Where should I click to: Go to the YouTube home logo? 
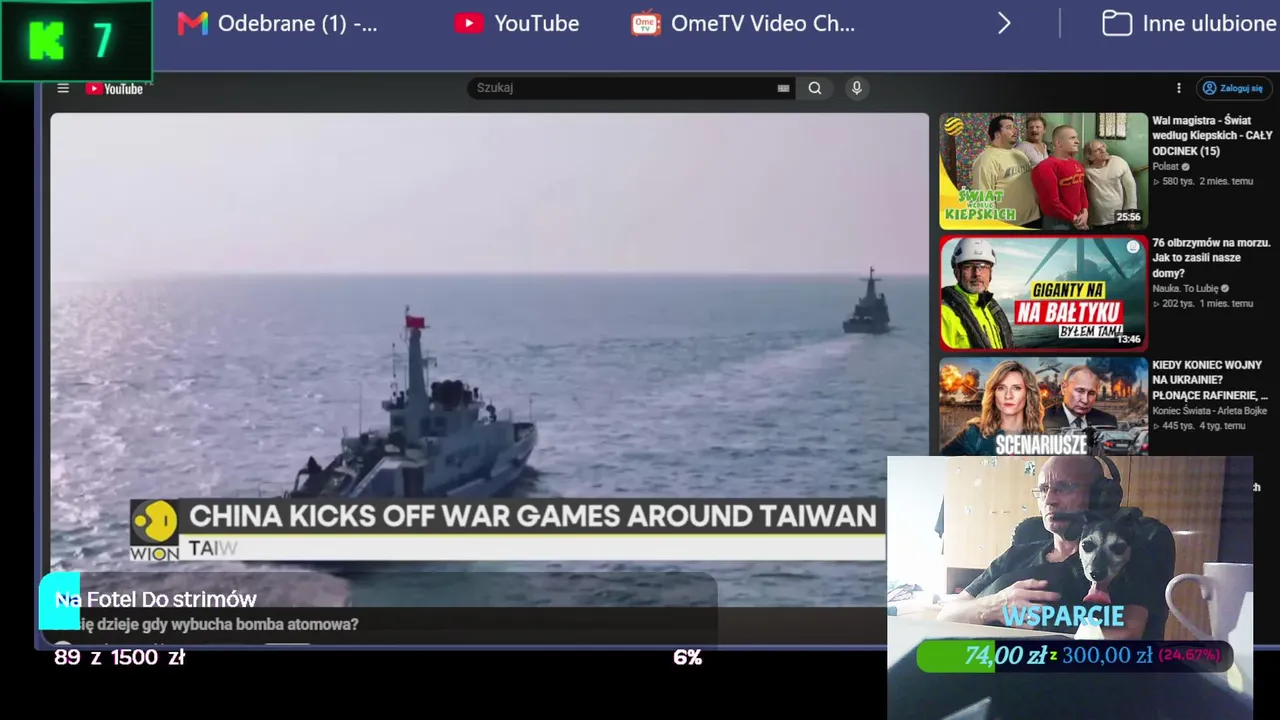[114, 88]
